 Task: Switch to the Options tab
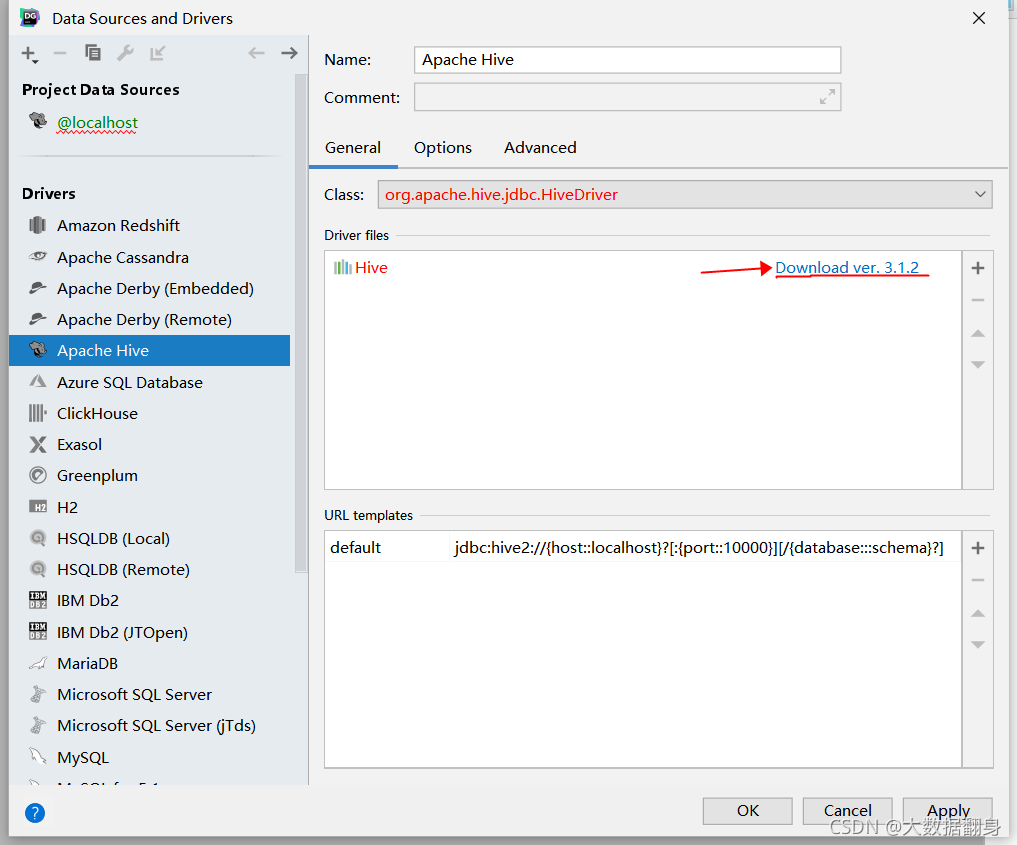[443, 148]
